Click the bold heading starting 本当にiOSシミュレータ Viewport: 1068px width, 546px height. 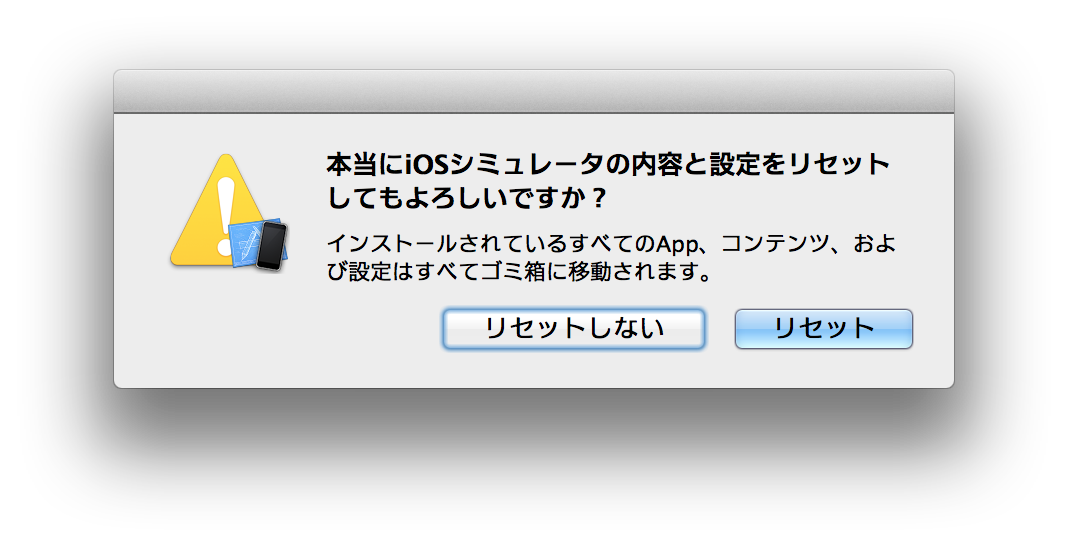tap(608, 165)
